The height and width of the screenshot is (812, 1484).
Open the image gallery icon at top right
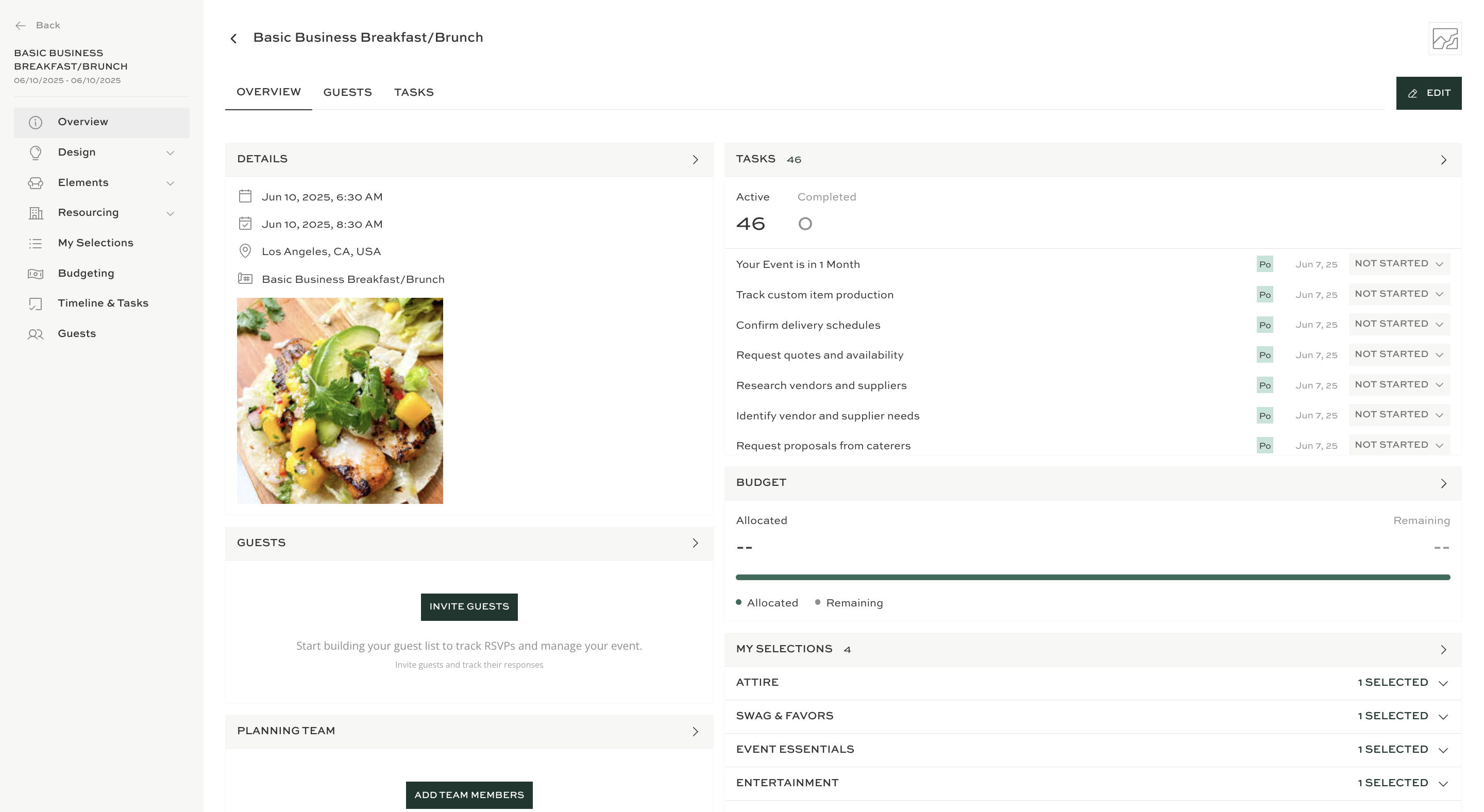pos(1445,39)
